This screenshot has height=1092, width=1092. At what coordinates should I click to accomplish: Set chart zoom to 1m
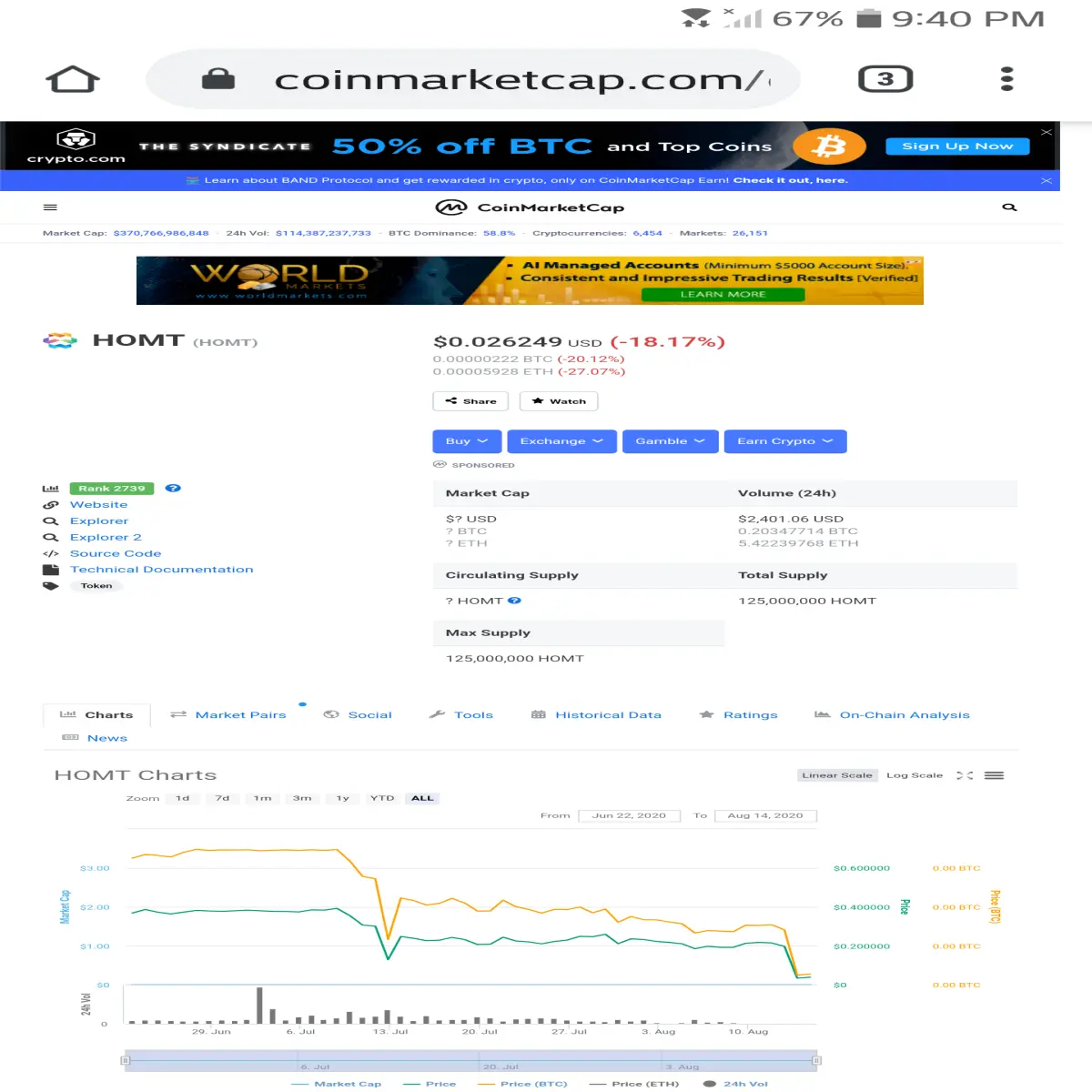(263, 798)
